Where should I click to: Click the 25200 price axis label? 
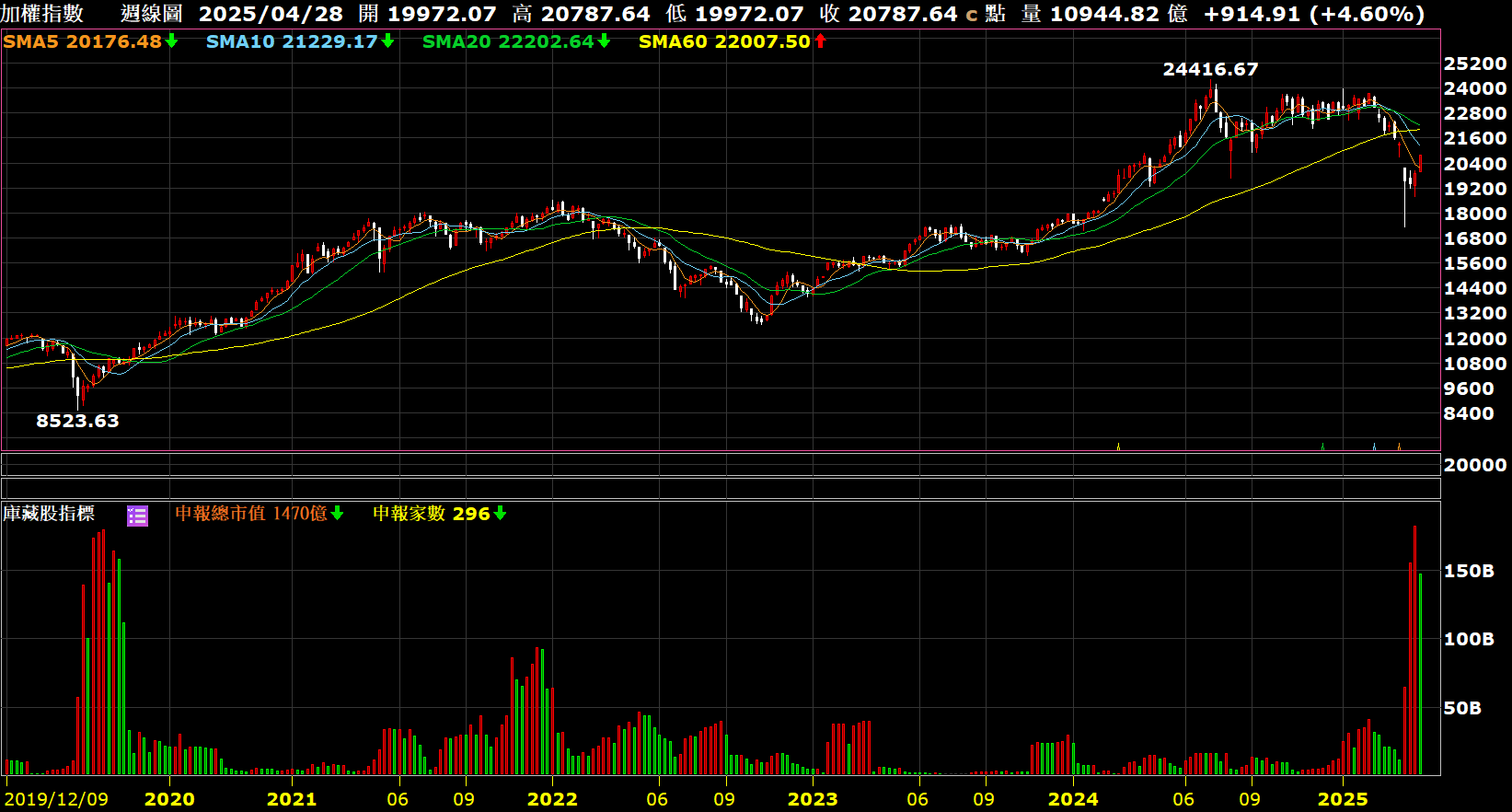tap(1475, 64)
